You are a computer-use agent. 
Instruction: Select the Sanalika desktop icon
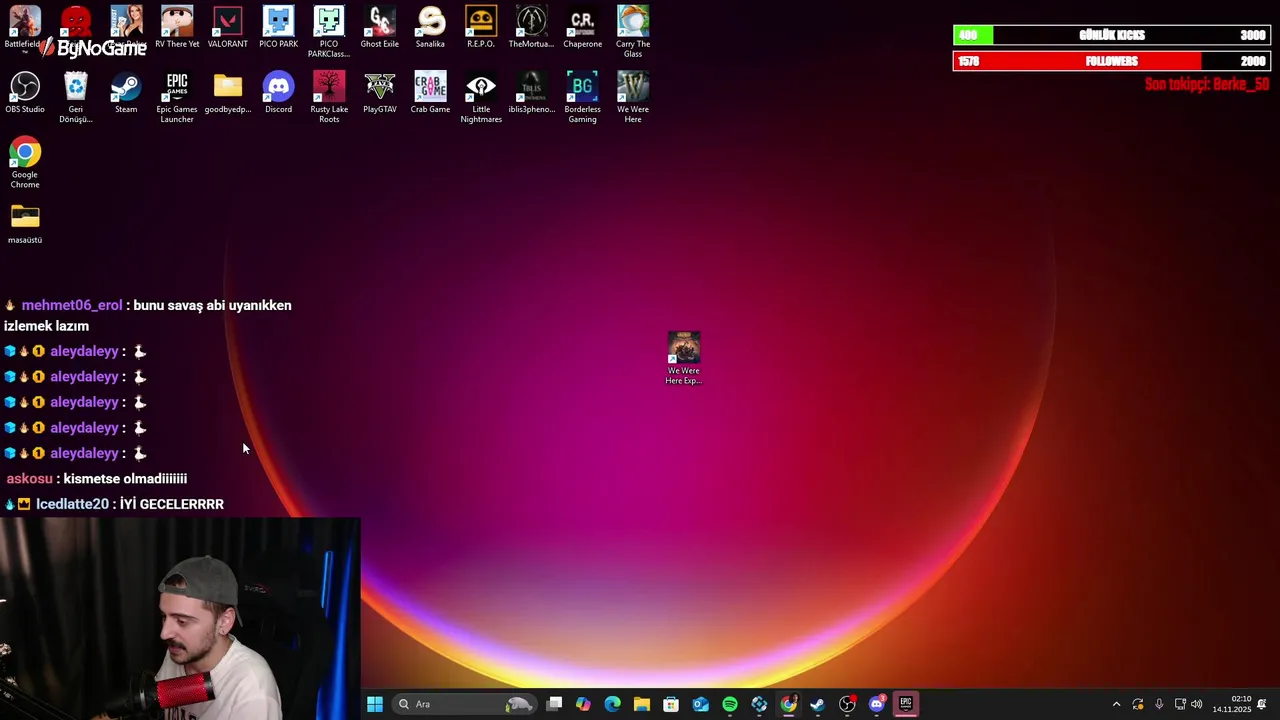pos(430,27)
